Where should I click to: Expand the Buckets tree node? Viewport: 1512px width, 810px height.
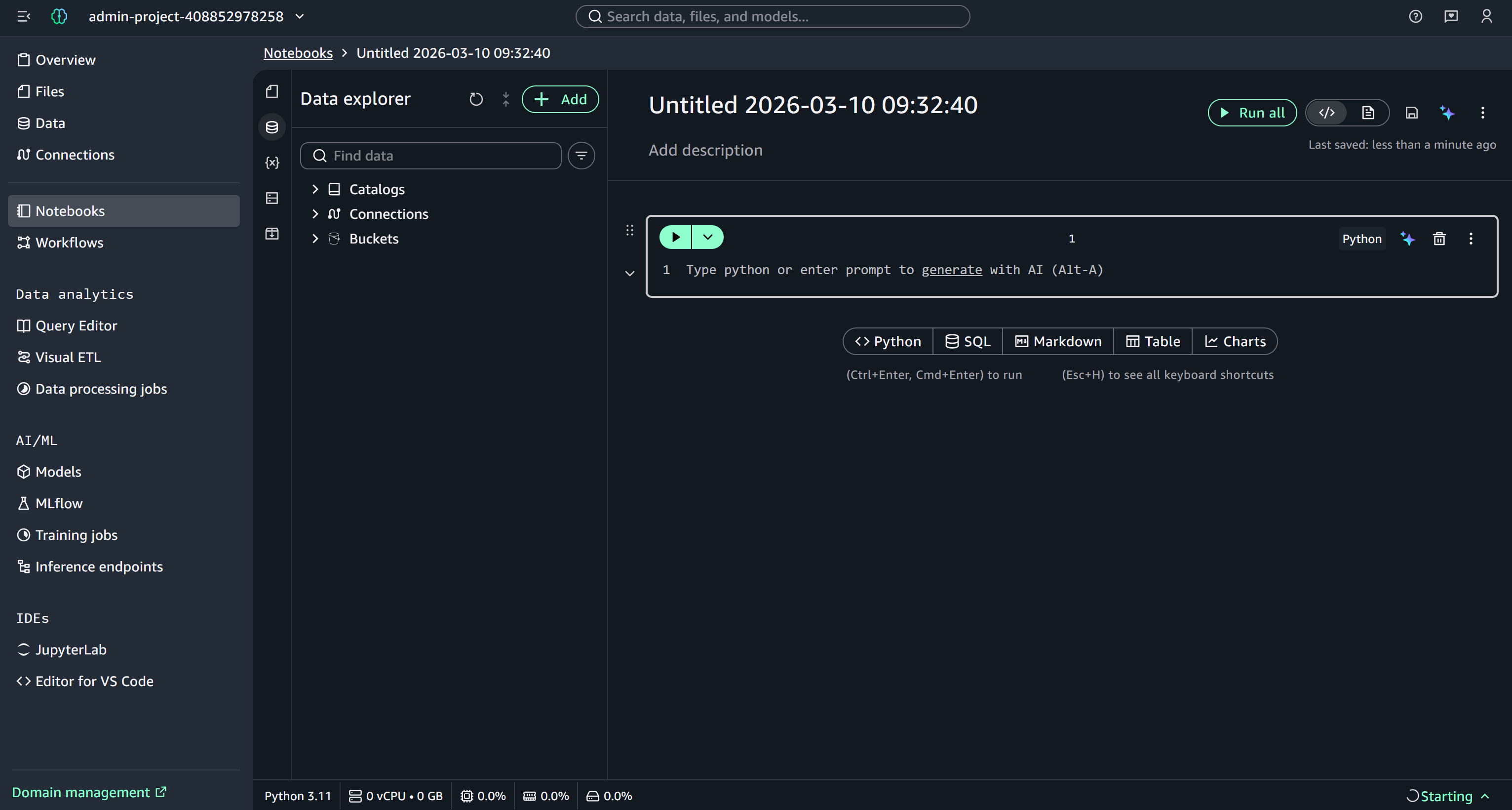coord(315,239)
